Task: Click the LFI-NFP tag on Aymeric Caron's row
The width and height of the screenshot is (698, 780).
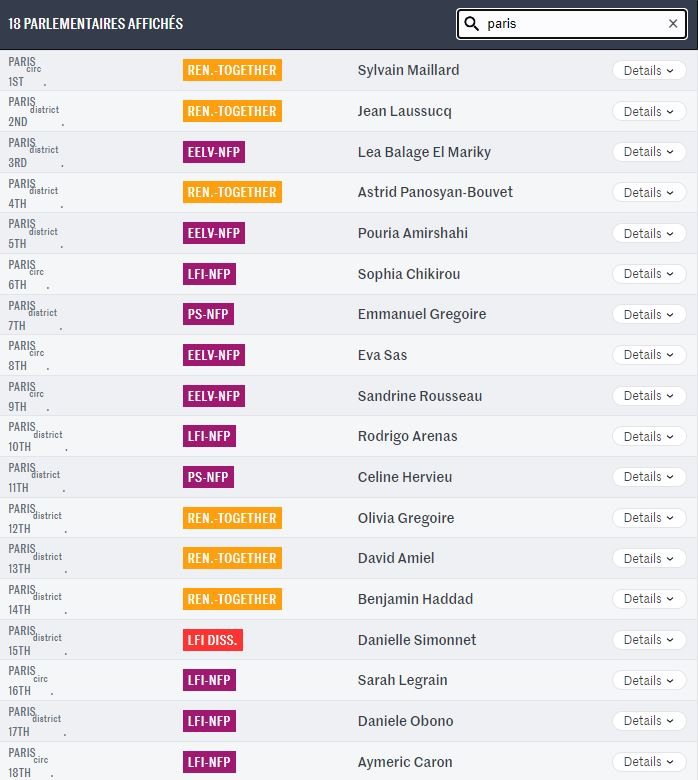Action: point(209,762)
